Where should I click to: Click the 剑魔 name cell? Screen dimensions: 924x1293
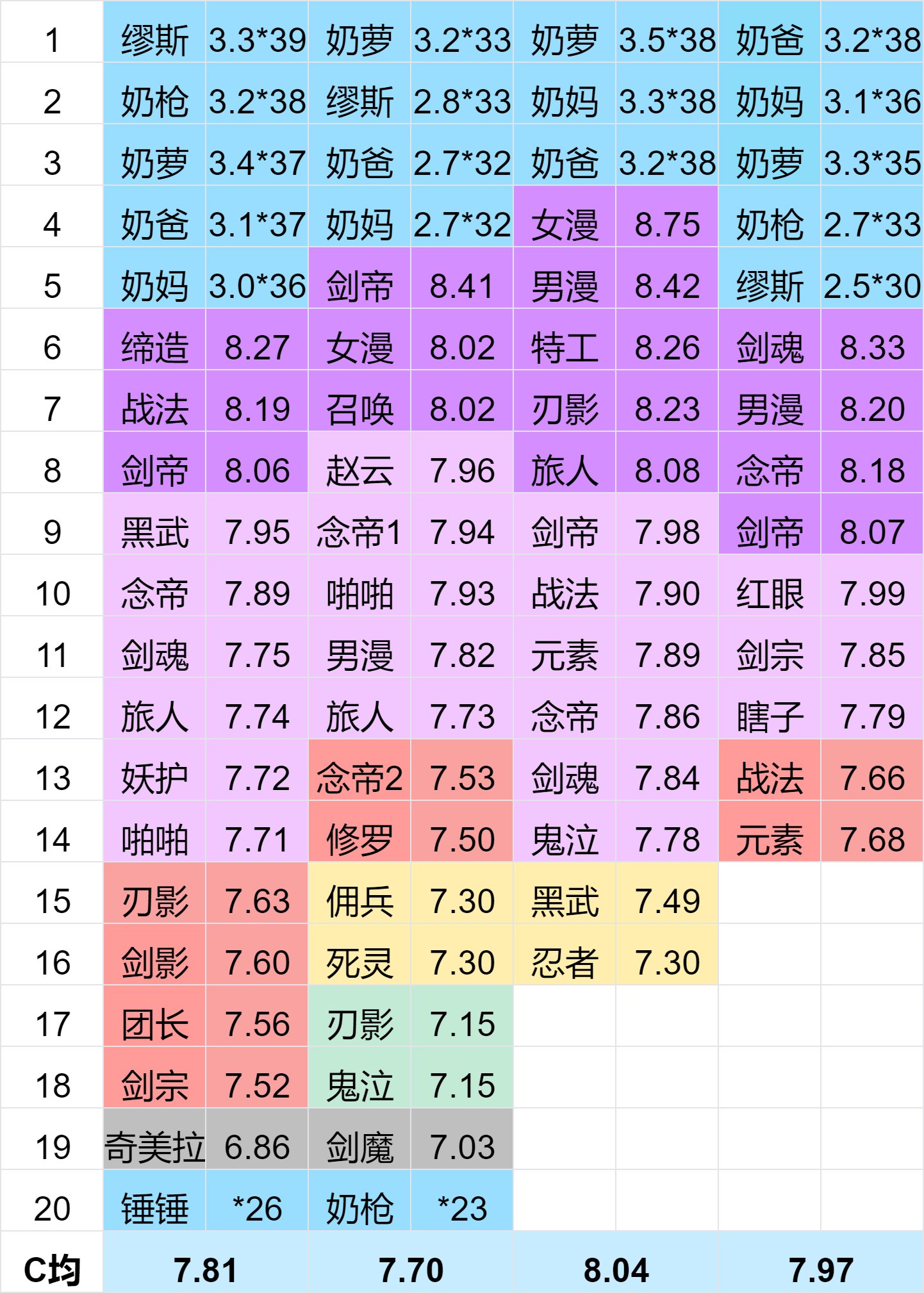[x=359, y=1139]
